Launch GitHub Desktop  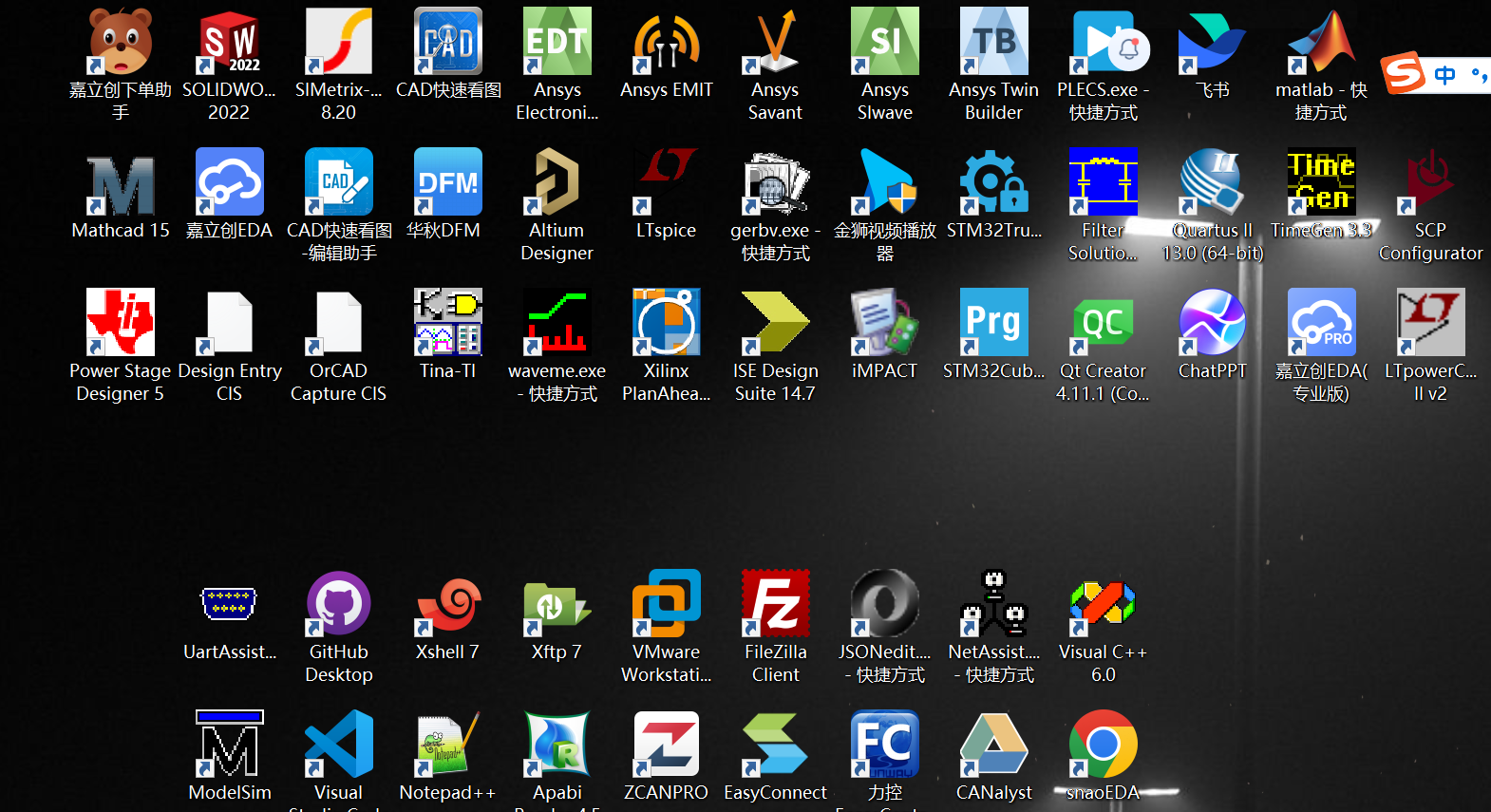point(338,604)
